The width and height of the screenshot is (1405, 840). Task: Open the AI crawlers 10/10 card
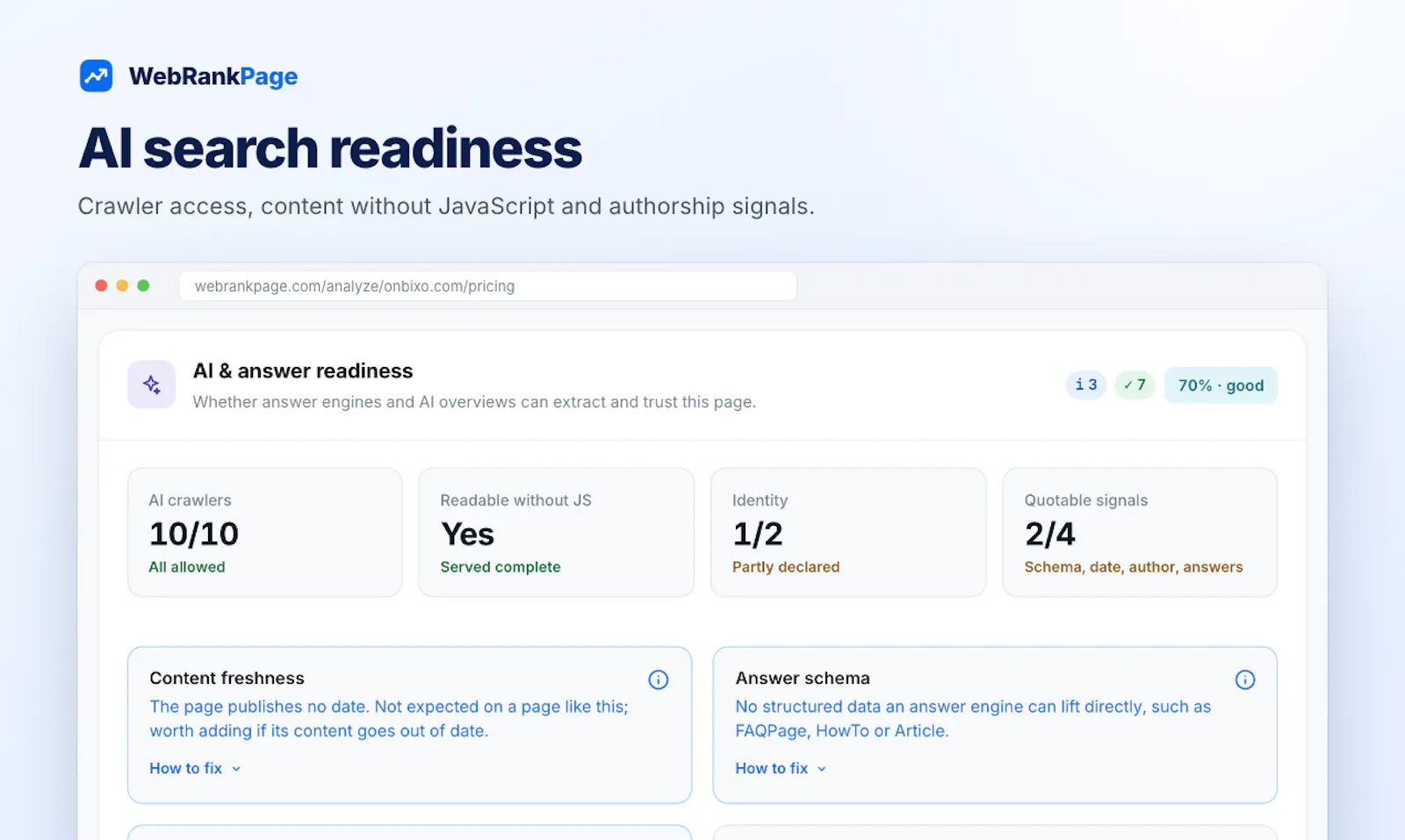[265, 532]
